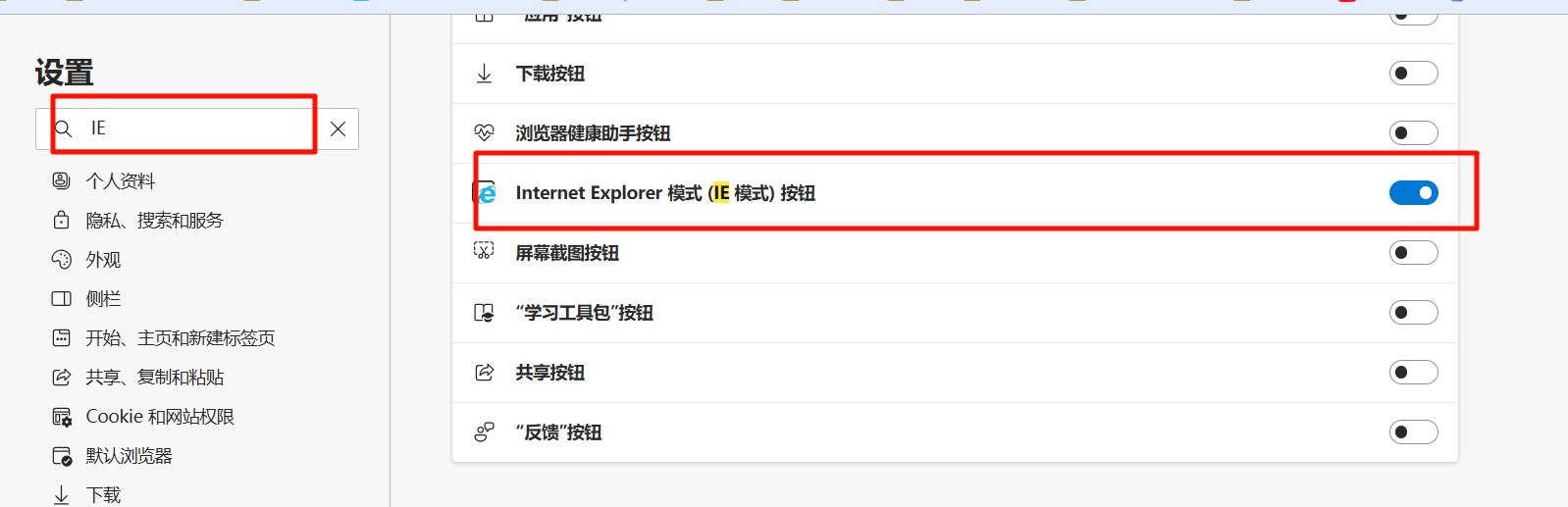Click the sidebar panel icon beside 侧栏

[61, 298]
